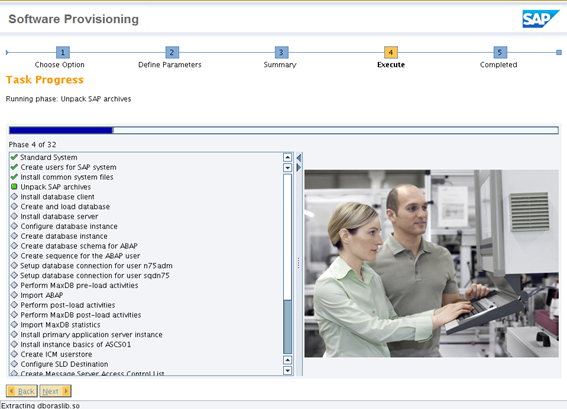Click diamond icon beside Create ICM userstore
This screenshot has height=409, width=567.
pos(14,354)
